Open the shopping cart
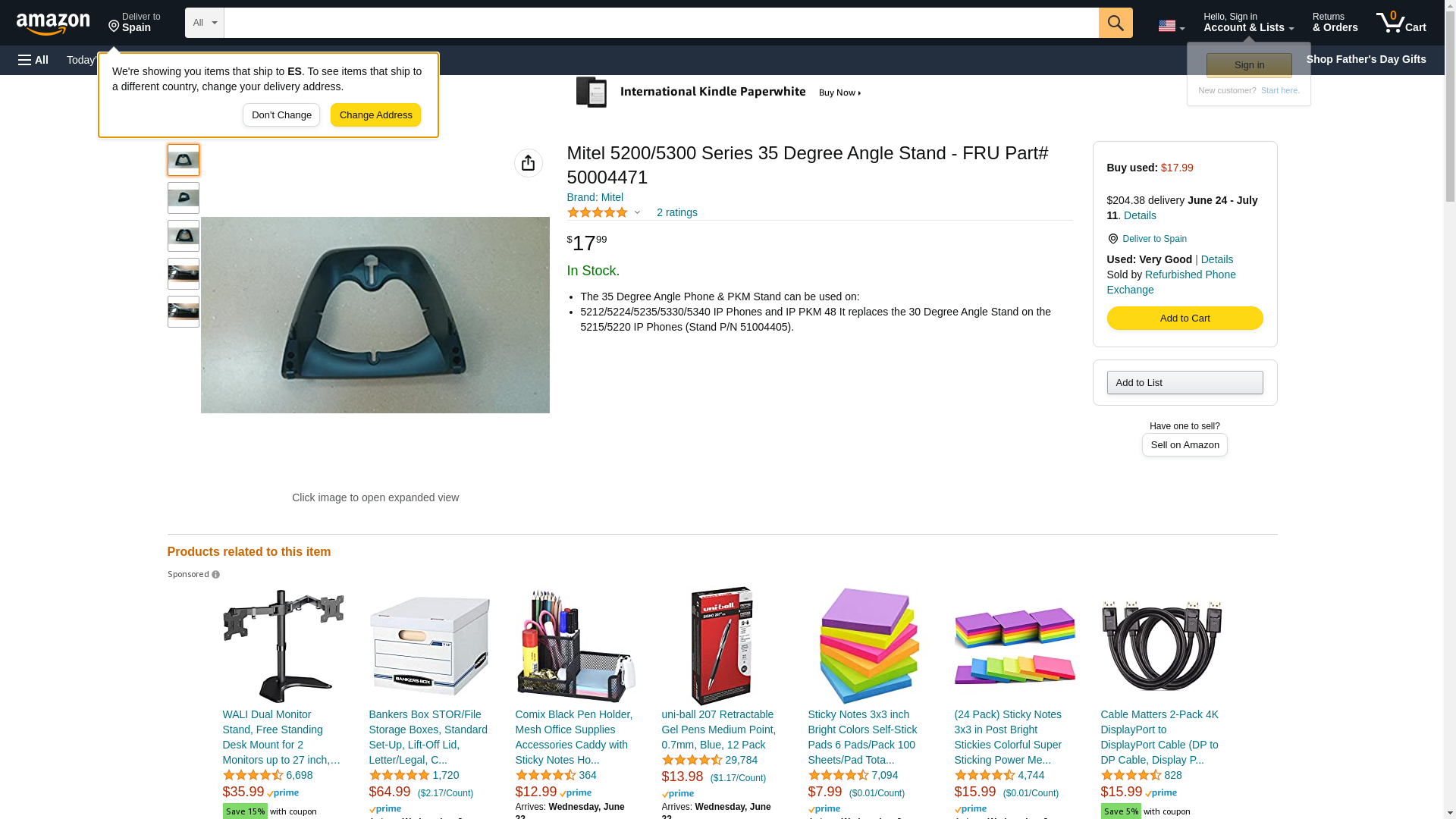 [x=1401, y=23]
